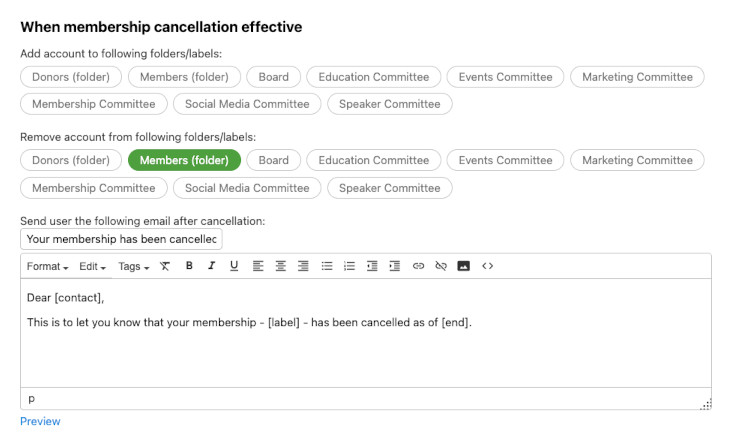This screenshot has width=732, height=446.
Task: Expand the Edit dropdown menu
Action: click(93, 266)
